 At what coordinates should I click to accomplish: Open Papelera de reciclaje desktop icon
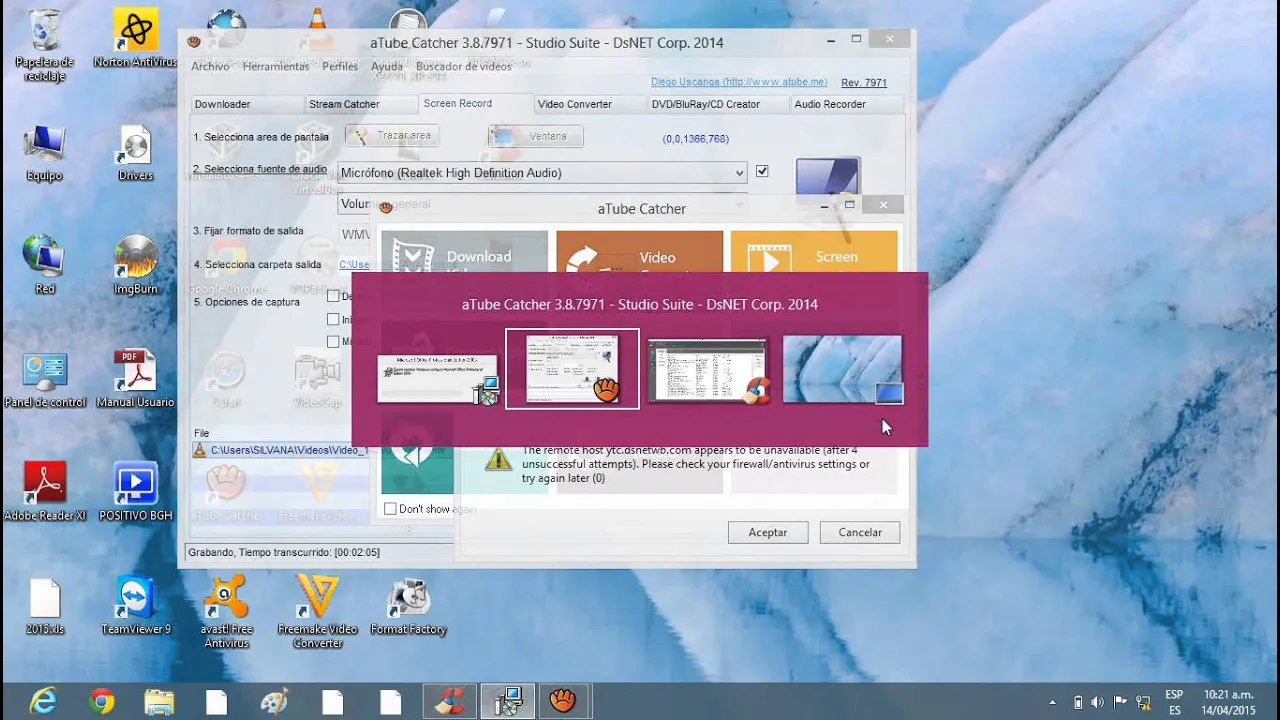[x=45, y=45]
